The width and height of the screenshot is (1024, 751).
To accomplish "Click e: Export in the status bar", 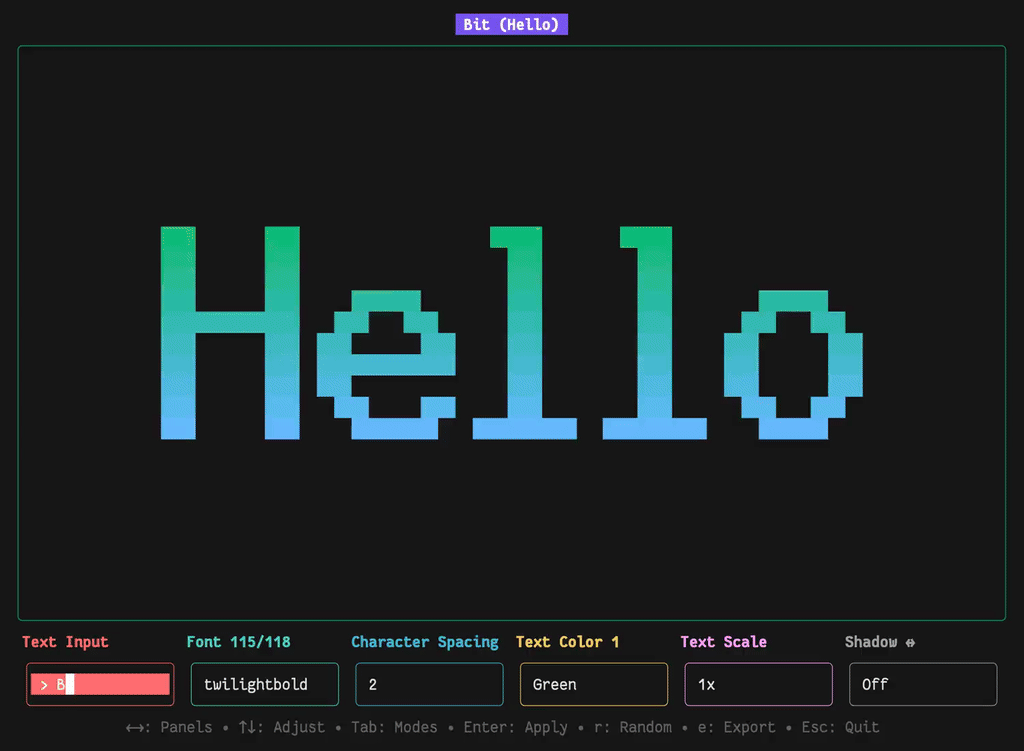I will [x=736, y=727].
